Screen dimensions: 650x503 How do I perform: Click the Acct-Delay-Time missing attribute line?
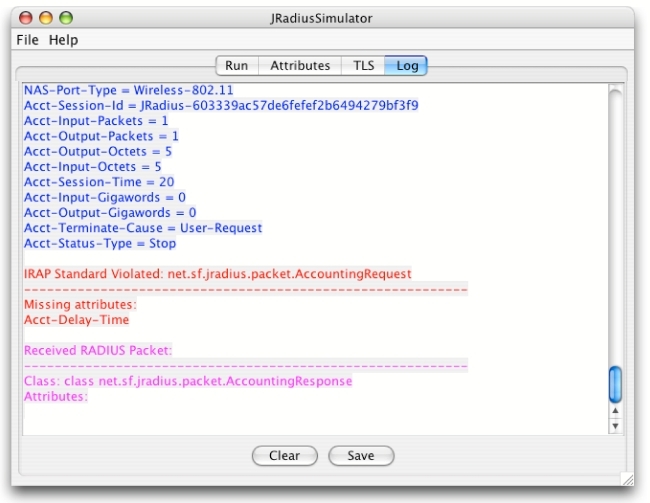coord(76,320)
